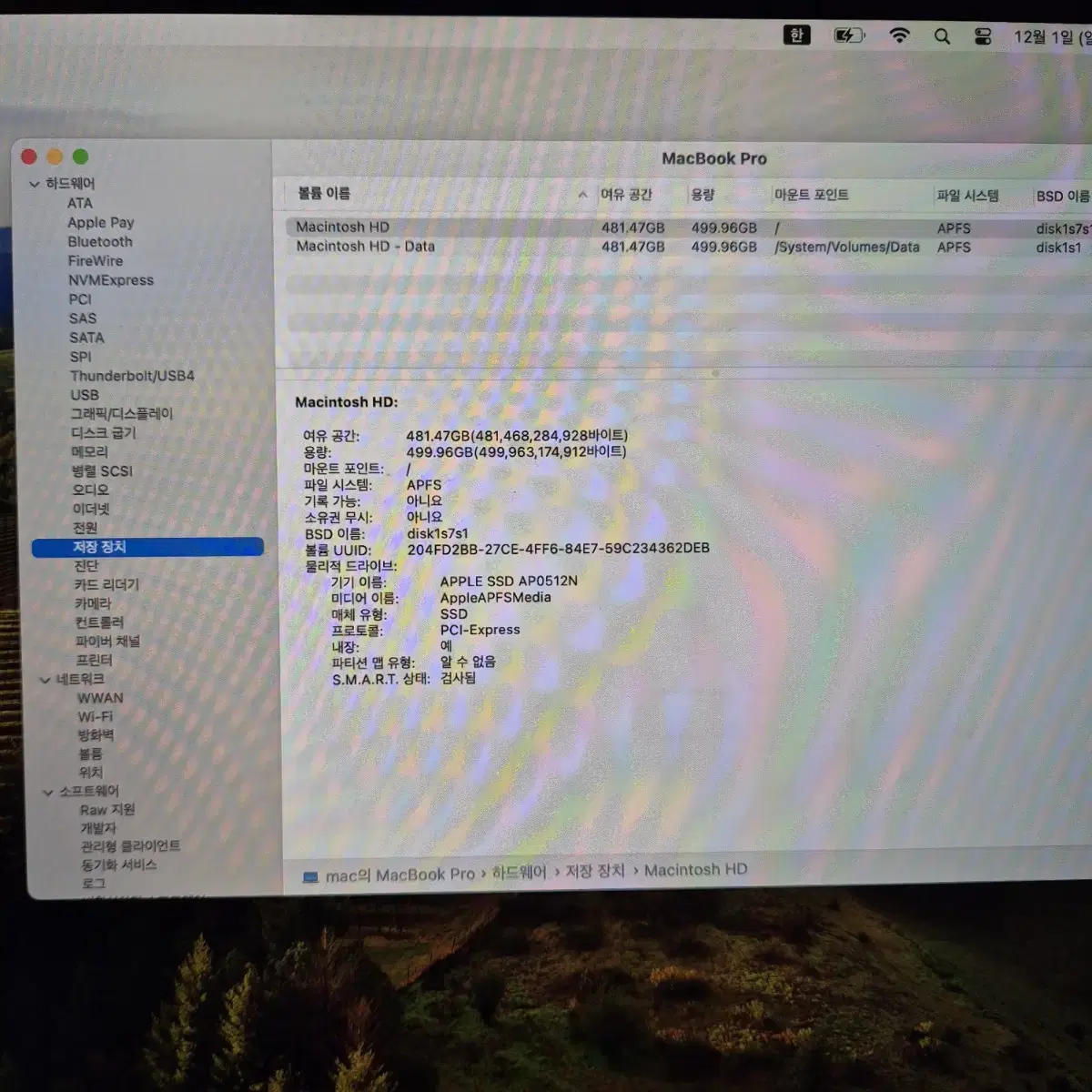Select 진단 in the sidebar

[86, 566]
